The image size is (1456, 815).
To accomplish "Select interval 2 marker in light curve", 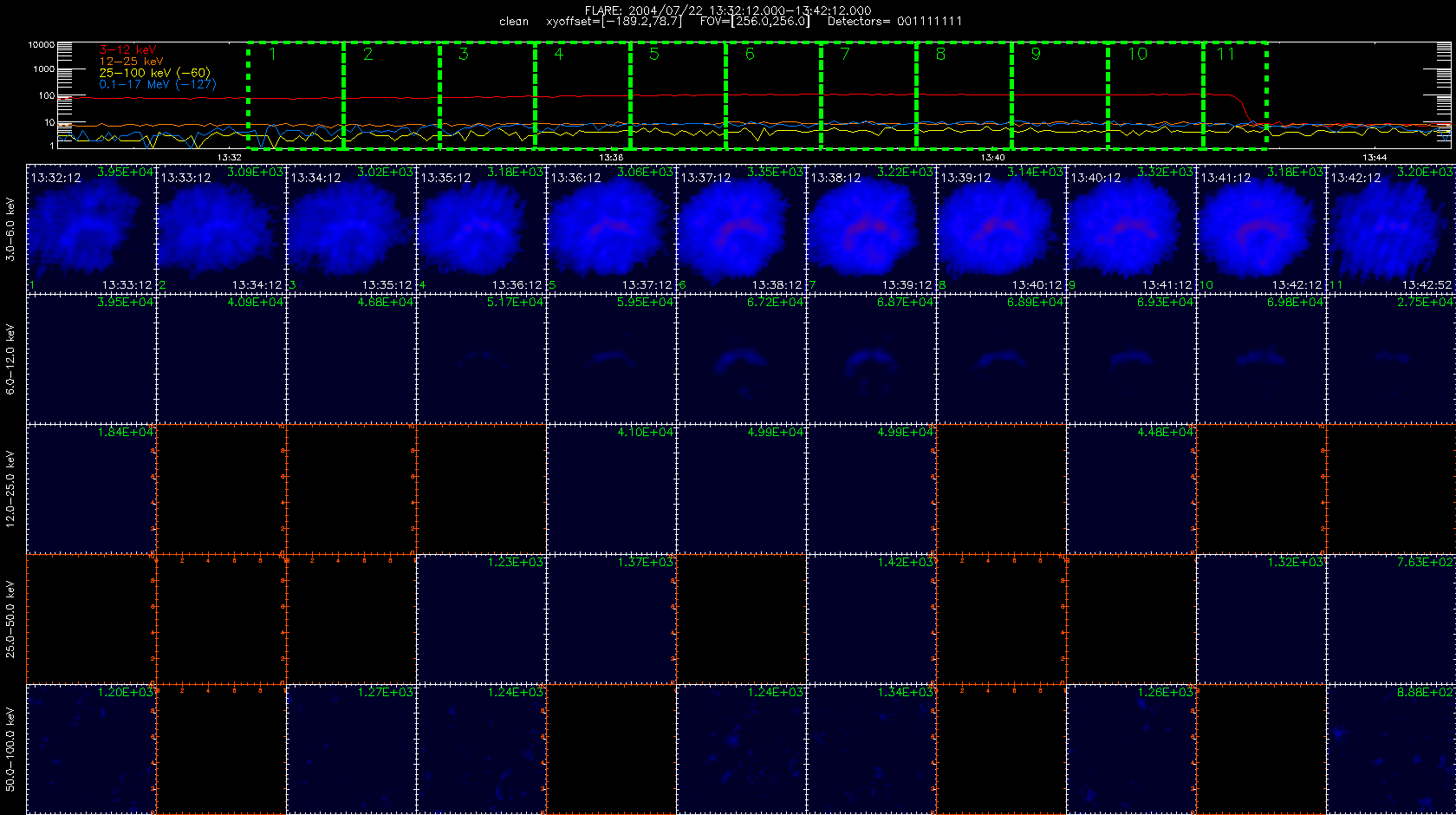I will pos(368,55).
